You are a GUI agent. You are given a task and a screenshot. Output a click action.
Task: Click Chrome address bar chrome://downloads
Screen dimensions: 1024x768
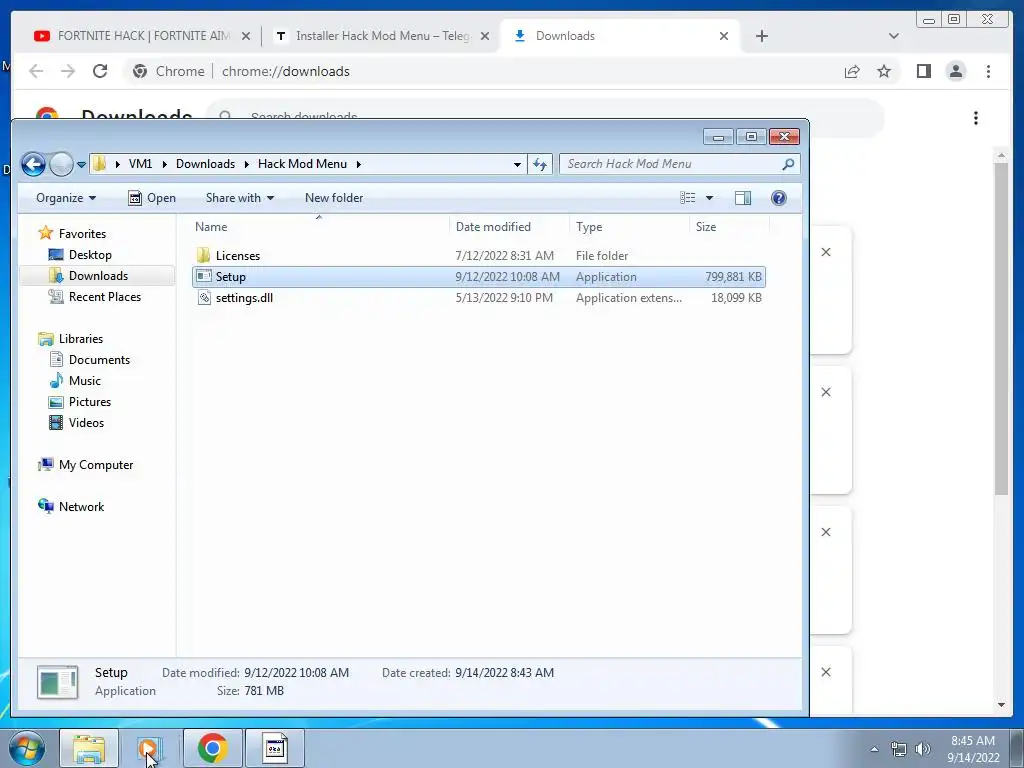click(285, 71)
